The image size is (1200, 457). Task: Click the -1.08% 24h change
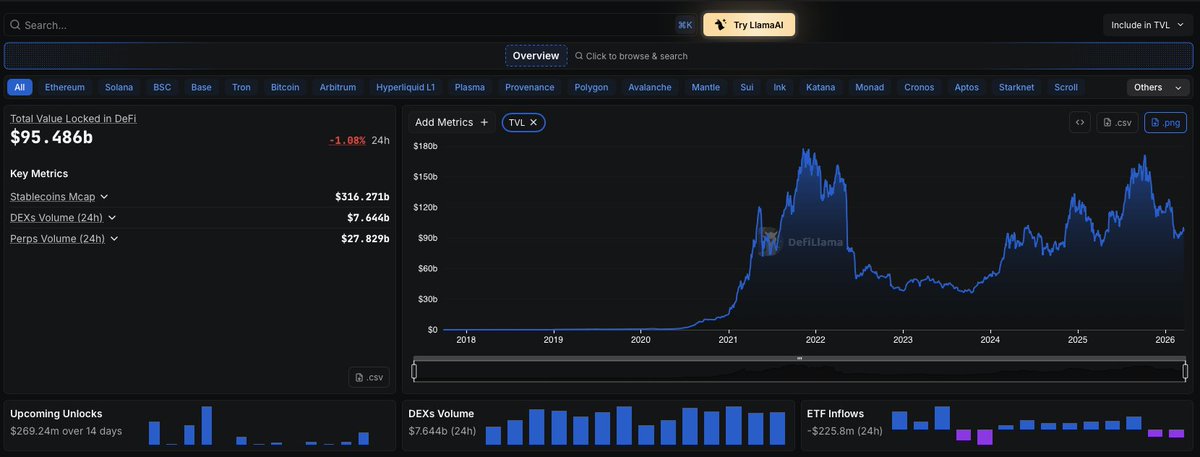click(x=347, y=140)
